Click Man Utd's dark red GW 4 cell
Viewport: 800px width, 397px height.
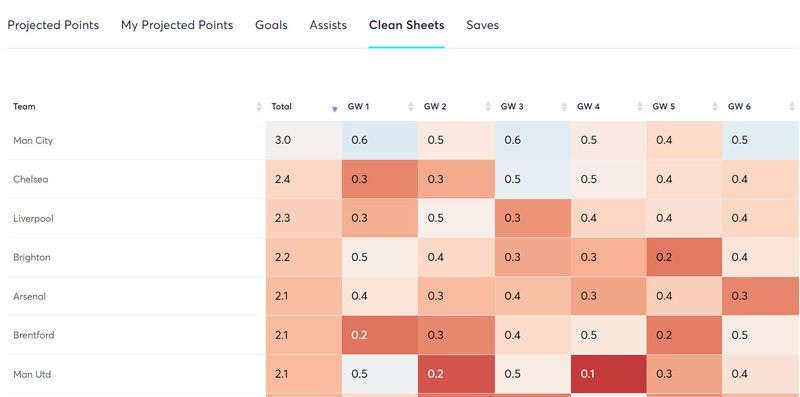608,374
